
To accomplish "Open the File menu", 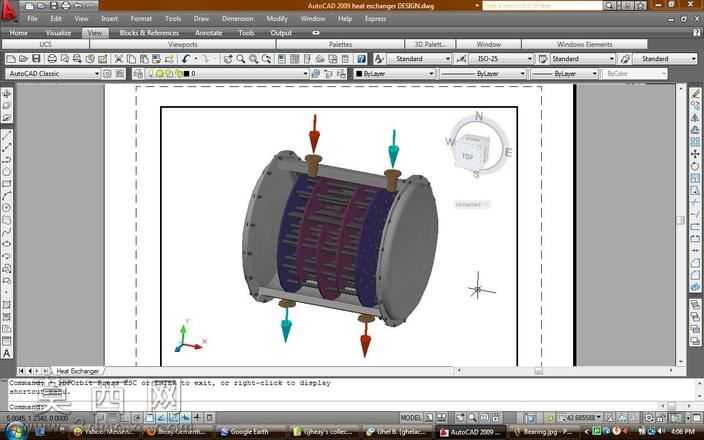I will pos(32,19).
